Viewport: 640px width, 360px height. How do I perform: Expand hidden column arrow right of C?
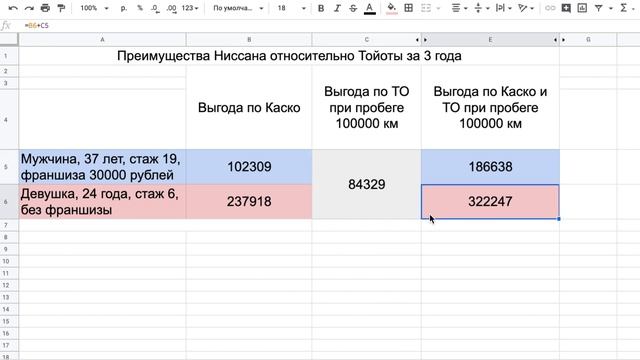point(417,40)
